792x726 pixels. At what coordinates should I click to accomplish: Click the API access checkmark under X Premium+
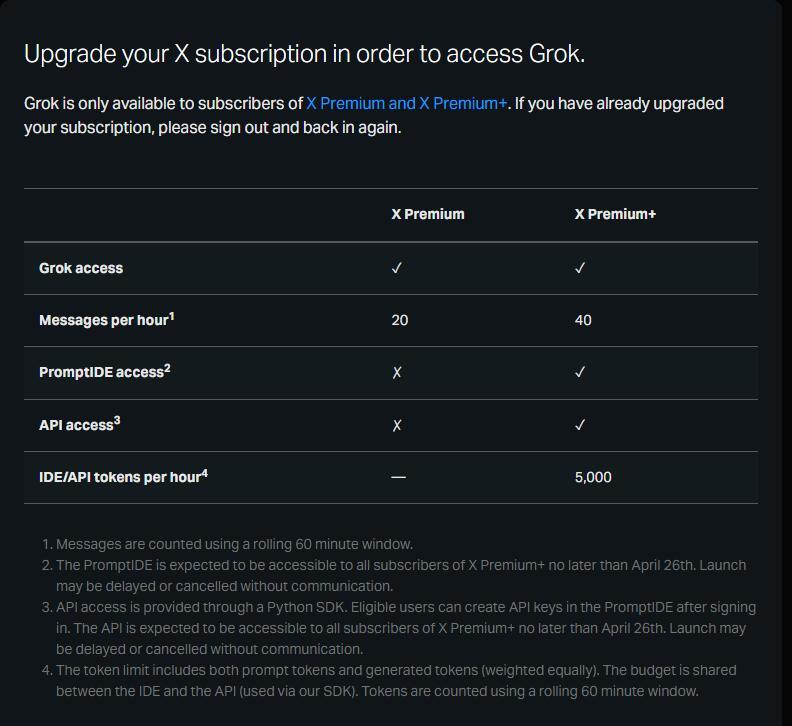pyautogui.click(x=580, y=425)
